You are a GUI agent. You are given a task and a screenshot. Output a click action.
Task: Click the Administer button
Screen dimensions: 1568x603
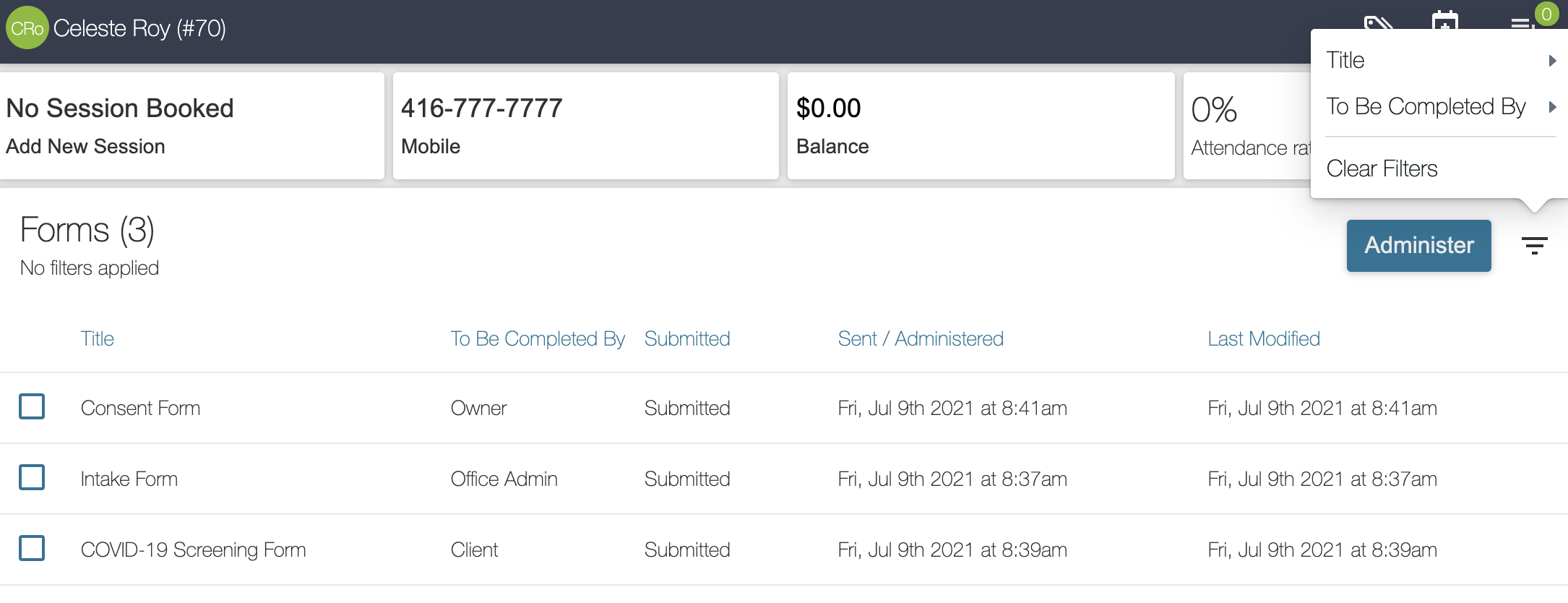(x=1419, y=246)
